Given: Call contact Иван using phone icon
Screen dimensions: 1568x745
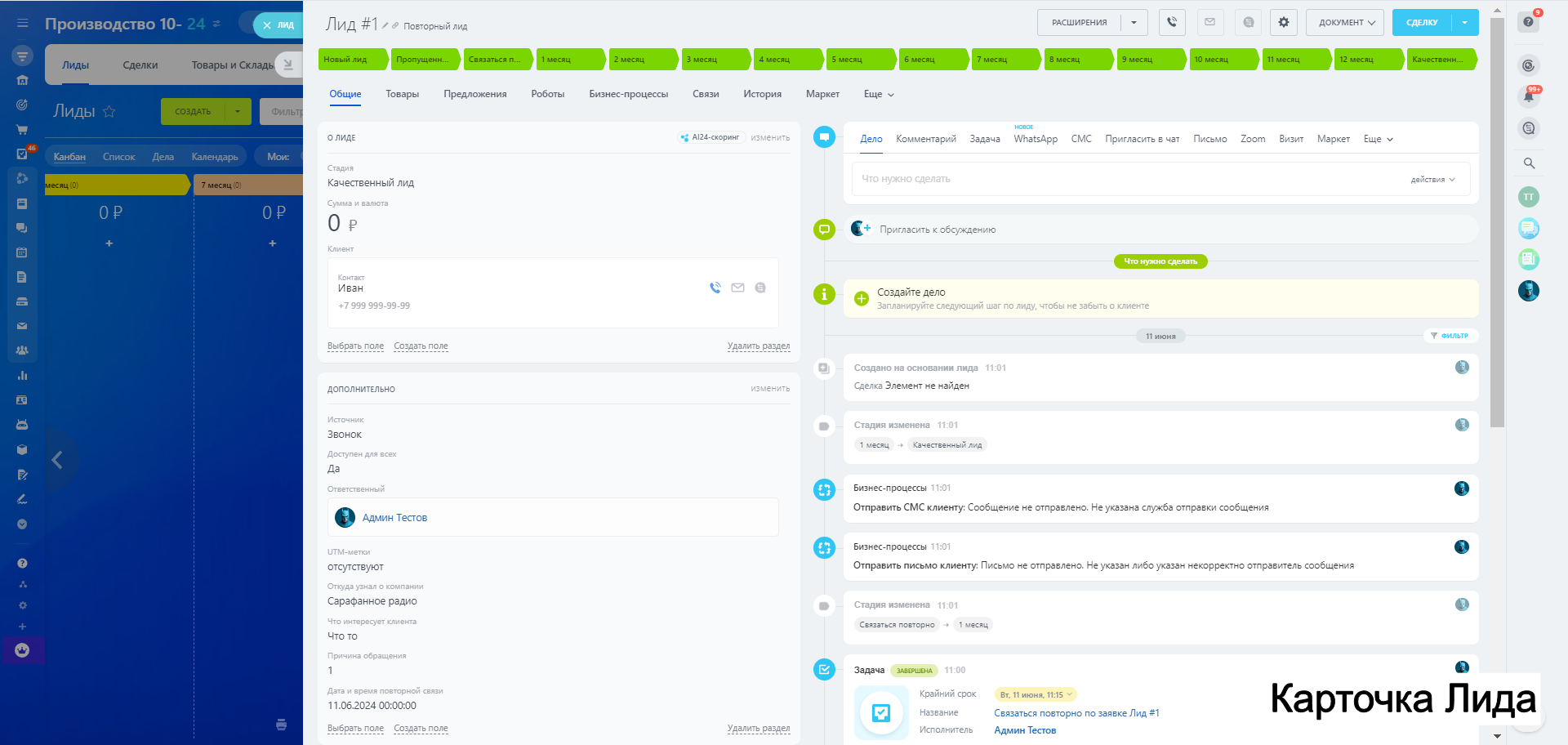Looking at the screenshot, I should pos(715,288).
